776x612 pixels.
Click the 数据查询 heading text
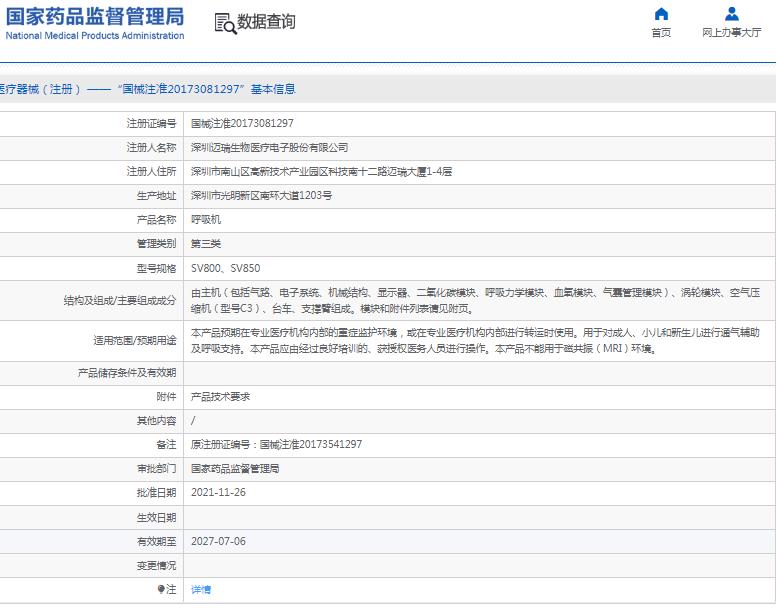(266, 22)
